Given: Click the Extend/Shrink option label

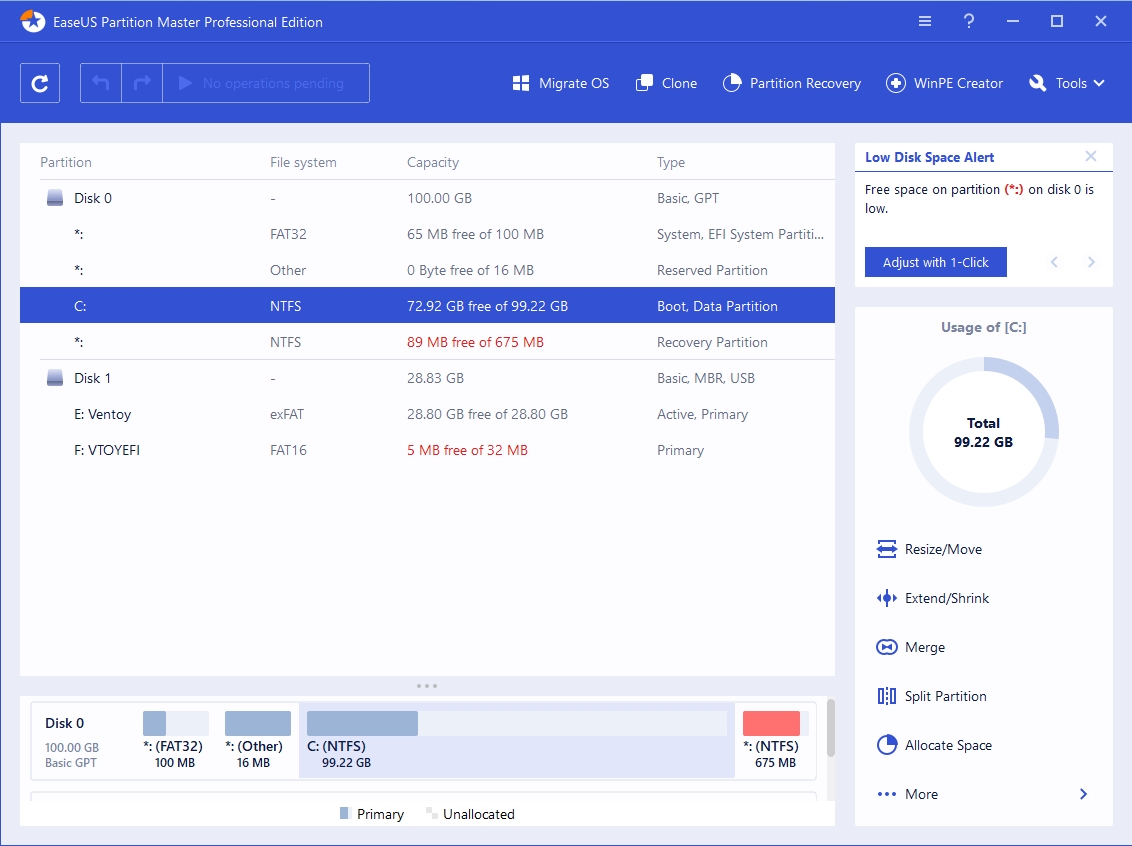Looking at the screenshot, I should (947, 598).
